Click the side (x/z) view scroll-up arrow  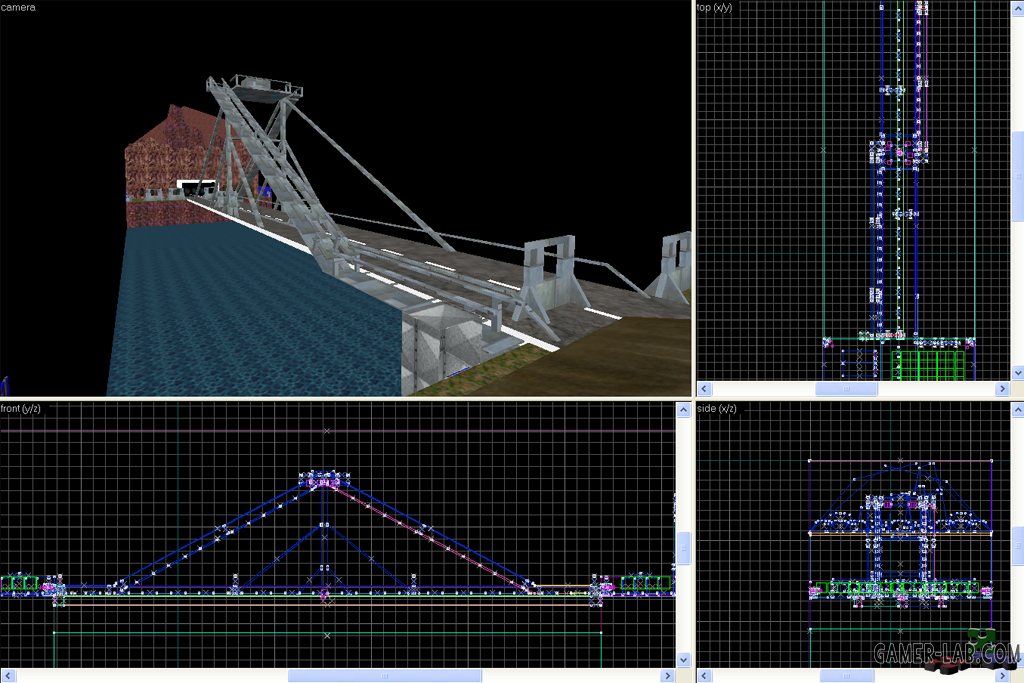pyautogui.click(x=1017, y=409)
